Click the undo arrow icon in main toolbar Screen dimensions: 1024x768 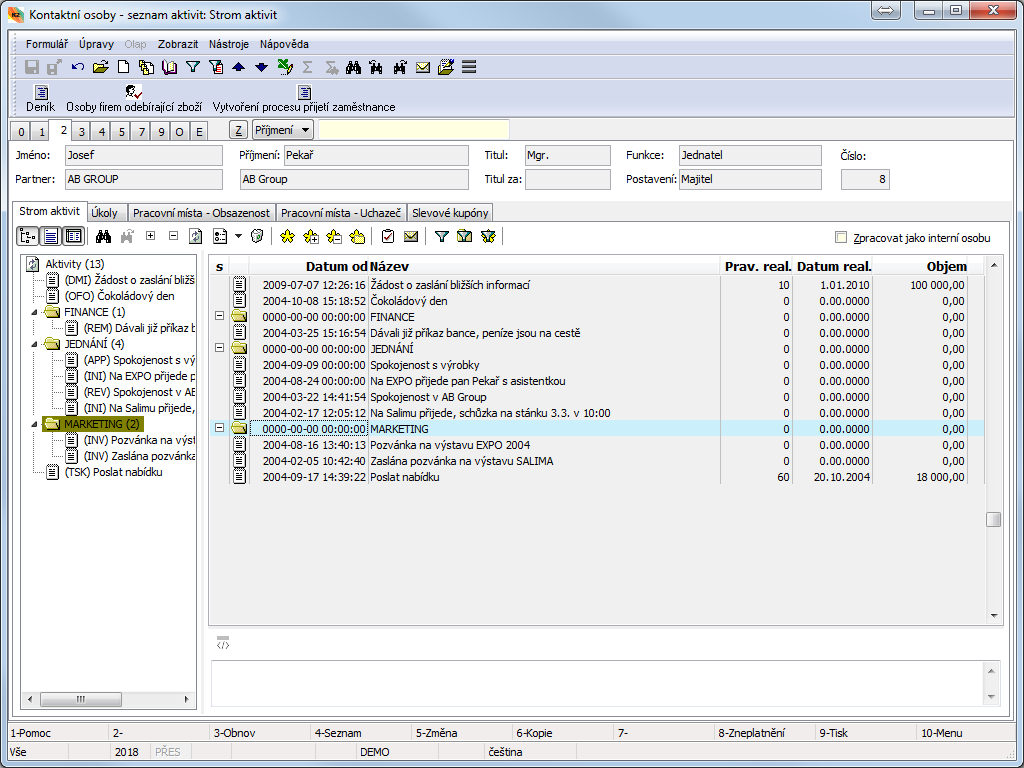click(78, 67)
